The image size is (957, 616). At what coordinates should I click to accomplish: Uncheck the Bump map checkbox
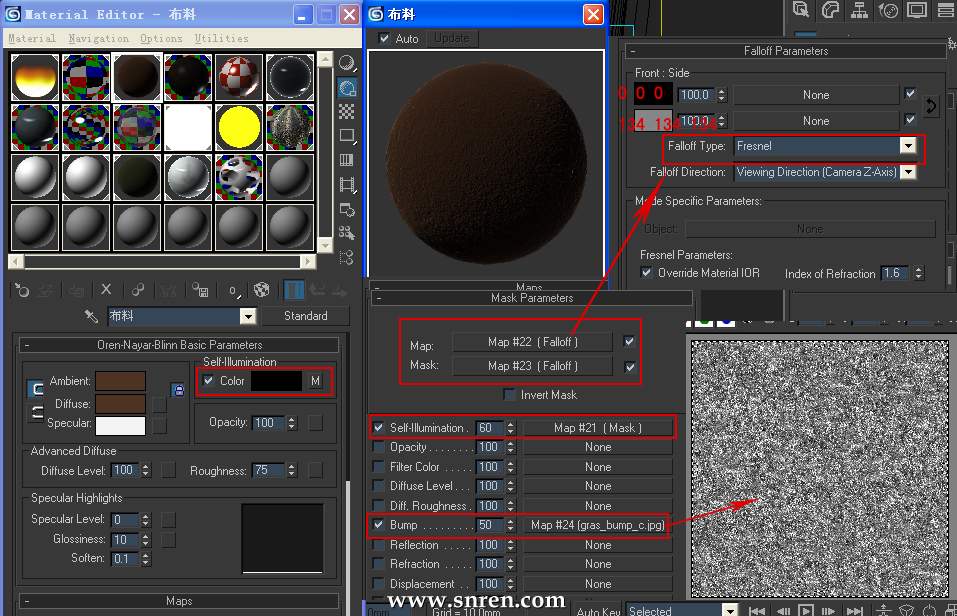[378, 524]
